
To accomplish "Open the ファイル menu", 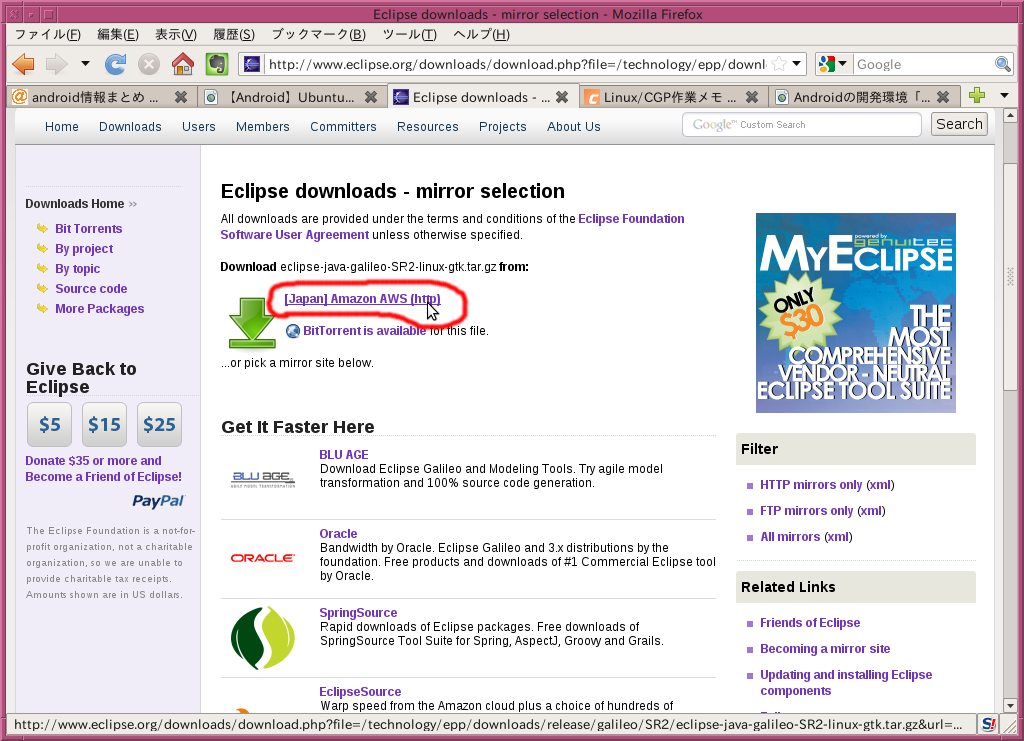I will [48, 34].
